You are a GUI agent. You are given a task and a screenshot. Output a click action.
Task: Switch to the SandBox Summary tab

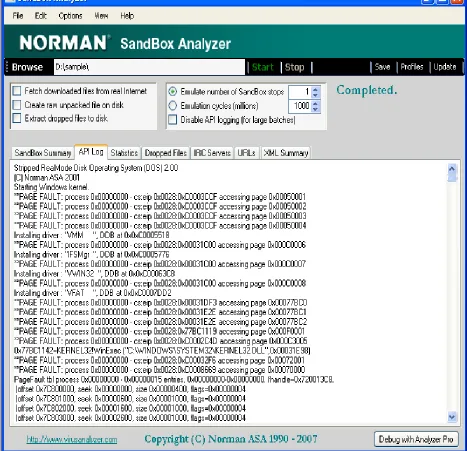[x=43, y=153]
